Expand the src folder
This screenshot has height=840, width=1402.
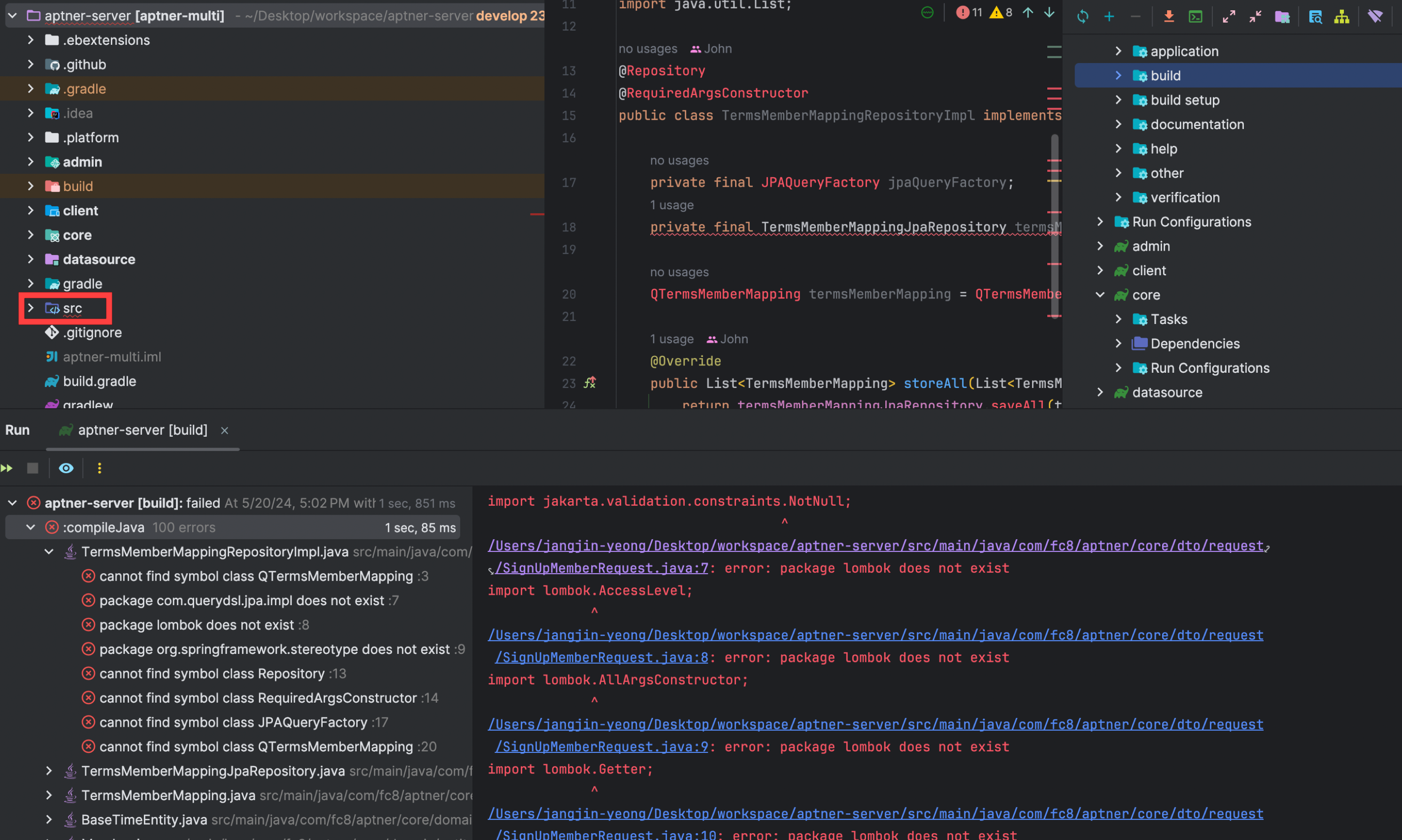coord(31,308)
